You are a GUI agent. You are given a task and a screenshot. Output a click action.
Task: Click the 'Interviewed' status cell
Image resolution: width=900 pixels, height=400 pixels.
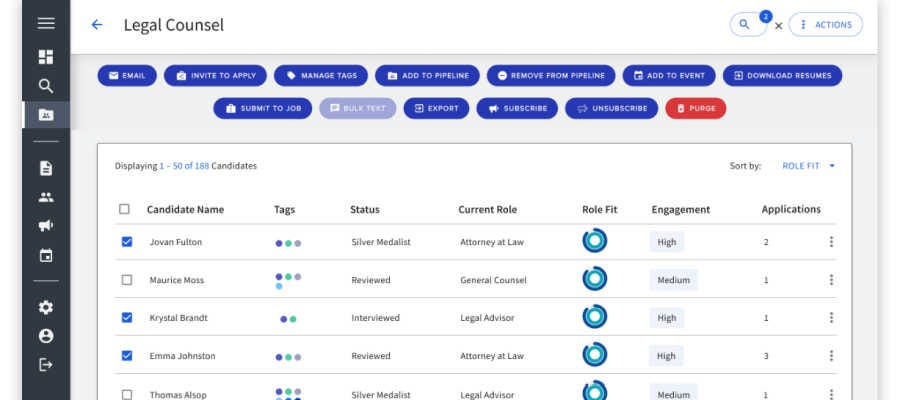[x=375, y=318]
